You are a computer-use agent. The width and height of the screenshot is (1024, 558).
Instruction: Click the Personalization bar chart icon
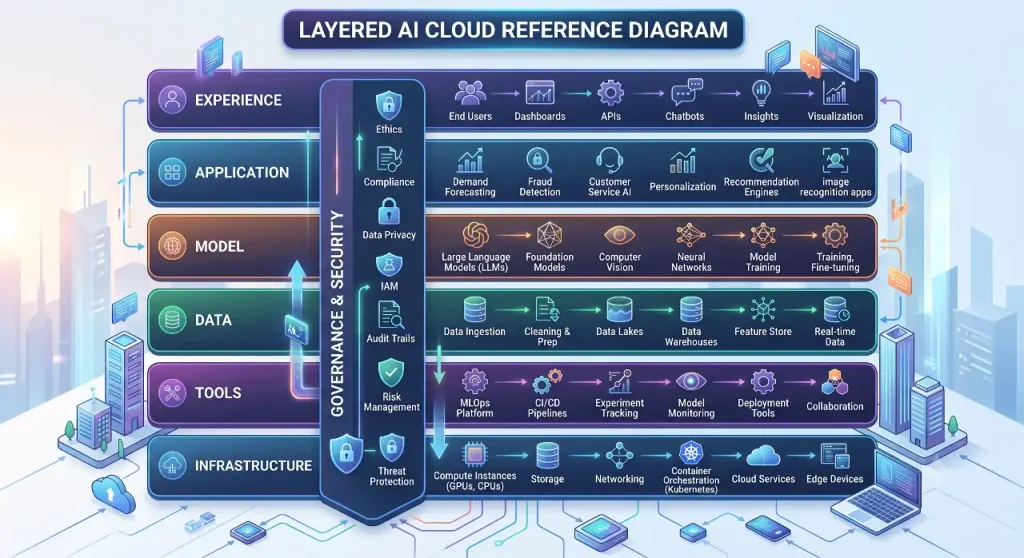682,162
